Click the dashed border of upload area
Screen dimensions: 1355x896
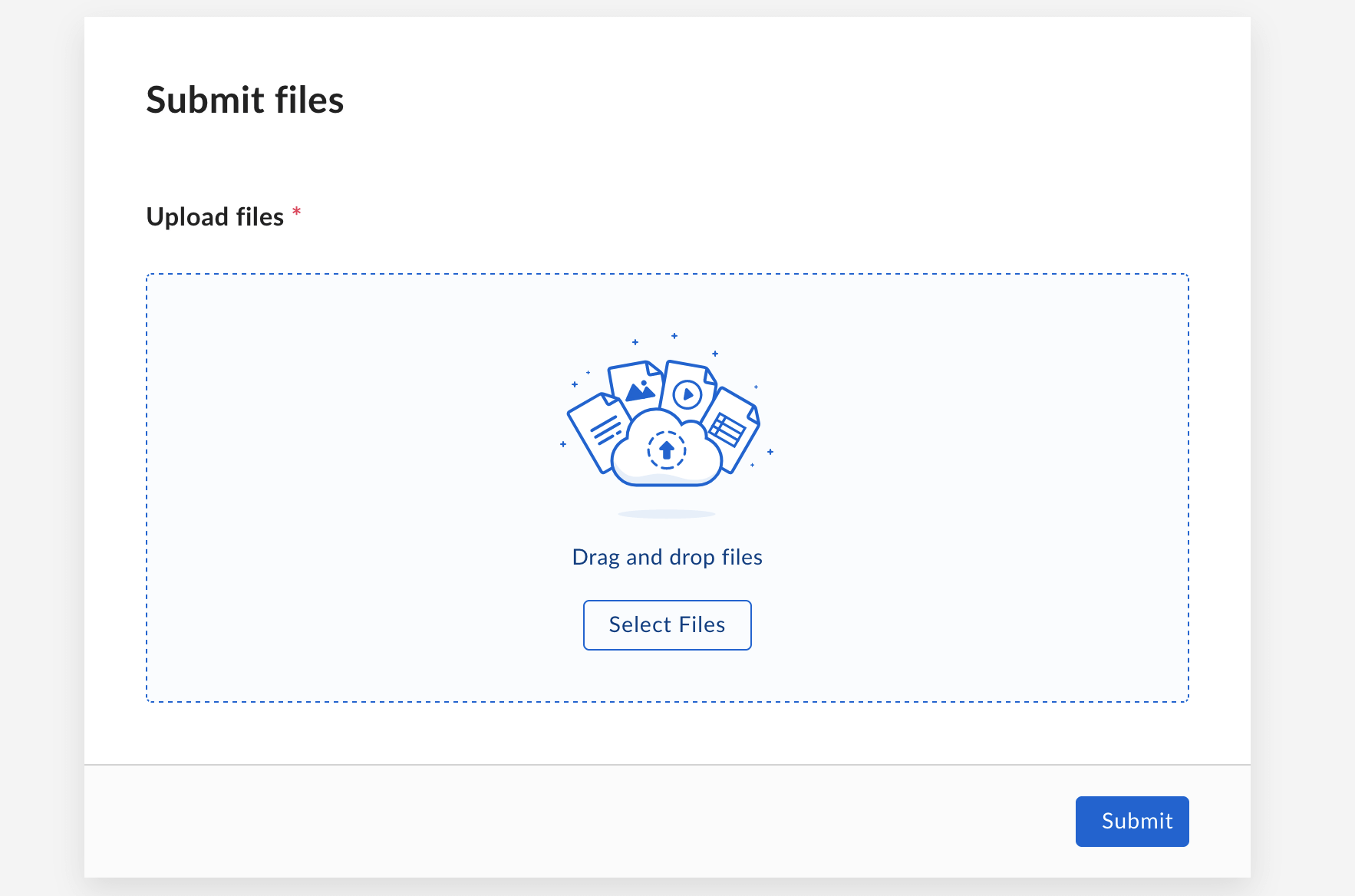coord(667,274)
